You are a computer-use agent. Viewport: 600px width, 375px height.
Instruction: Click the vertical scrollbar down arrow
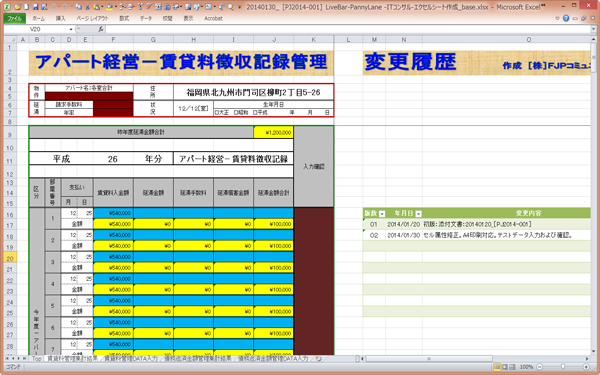click(594, 352)
